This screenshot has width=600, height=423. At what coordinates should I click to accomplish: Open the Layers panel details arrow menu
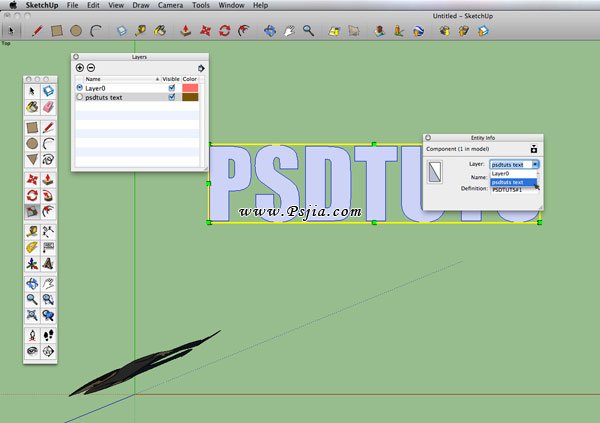(201, 68)
